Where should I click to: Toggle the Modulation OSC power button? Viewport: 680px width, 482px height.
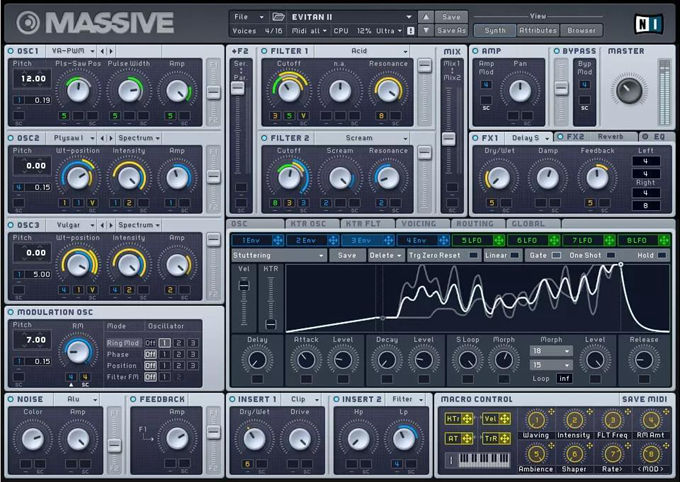[x=11, y=312]
